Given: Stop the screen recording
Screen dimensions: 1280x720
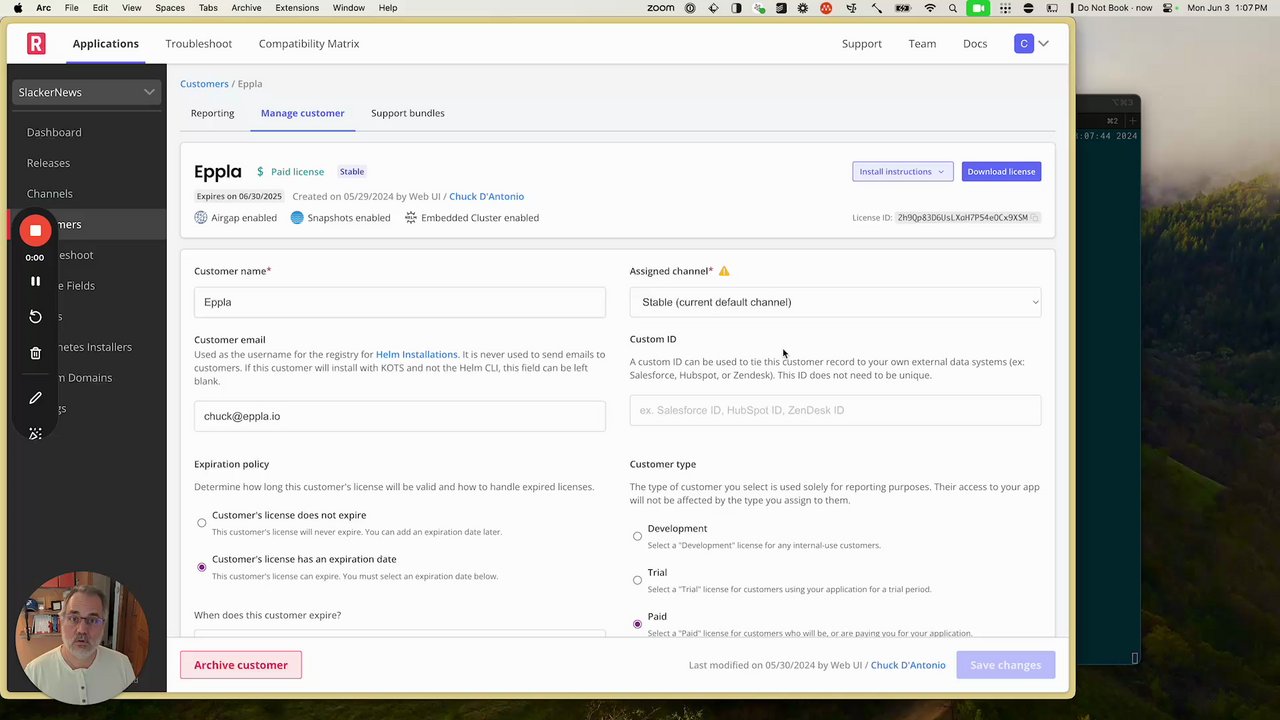Looking at the screenshot, I should click(x=35, y=230).
